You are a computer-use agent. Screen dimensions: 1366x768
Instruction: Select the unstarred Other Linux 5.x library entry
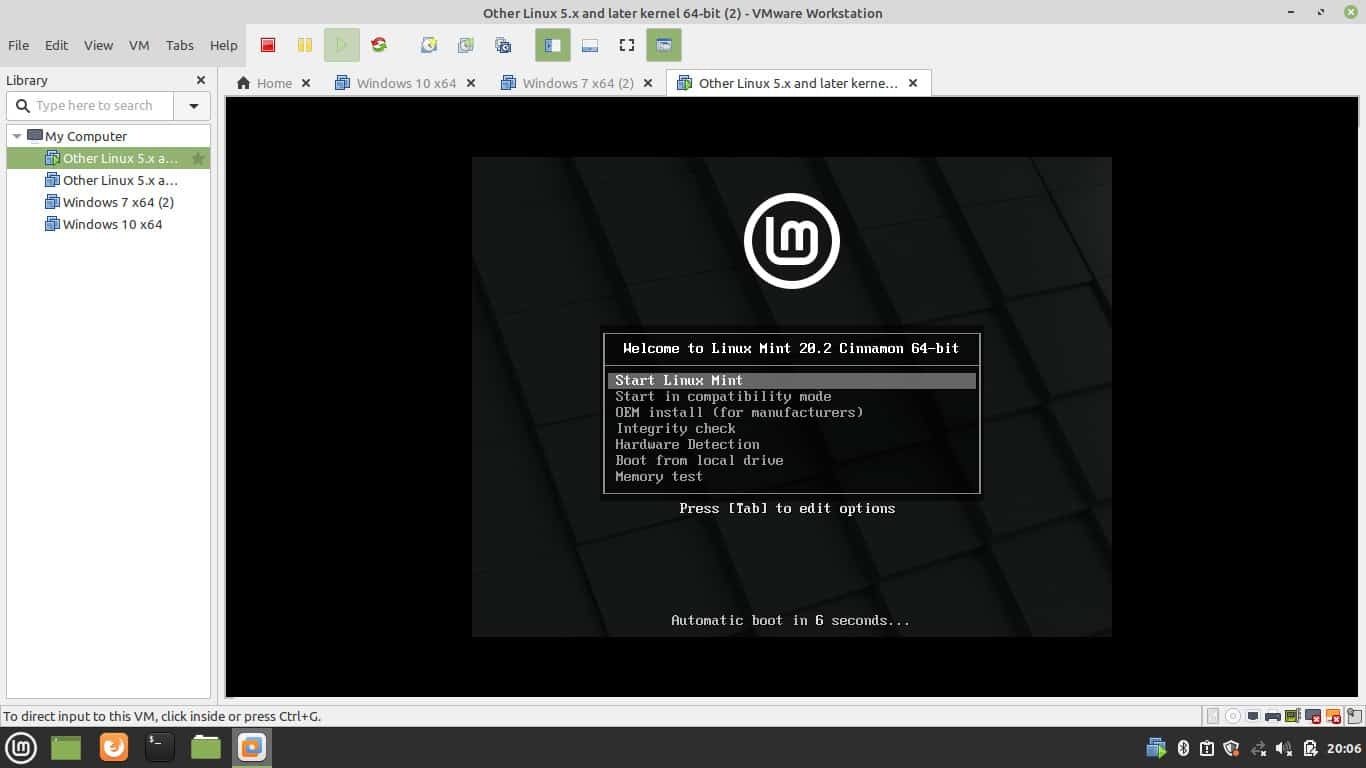[x=111, y=180]
